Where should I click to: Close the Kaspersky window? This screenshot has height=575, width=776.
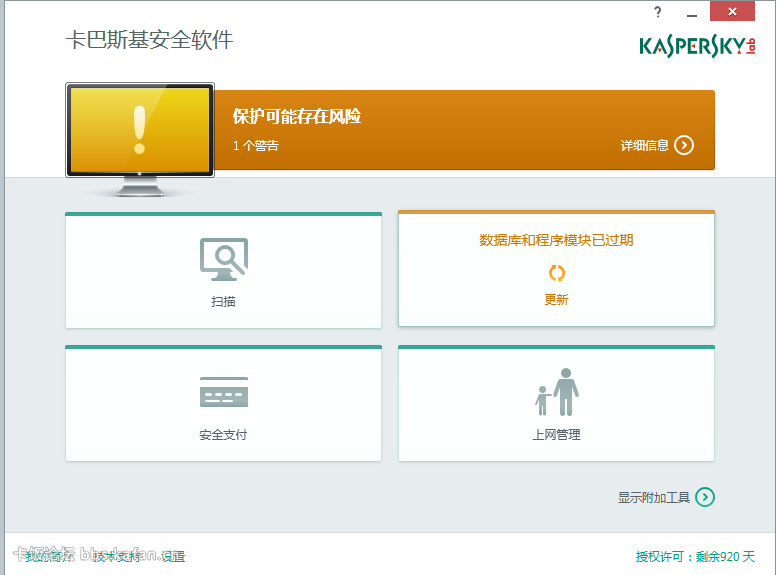pos(732,11)
